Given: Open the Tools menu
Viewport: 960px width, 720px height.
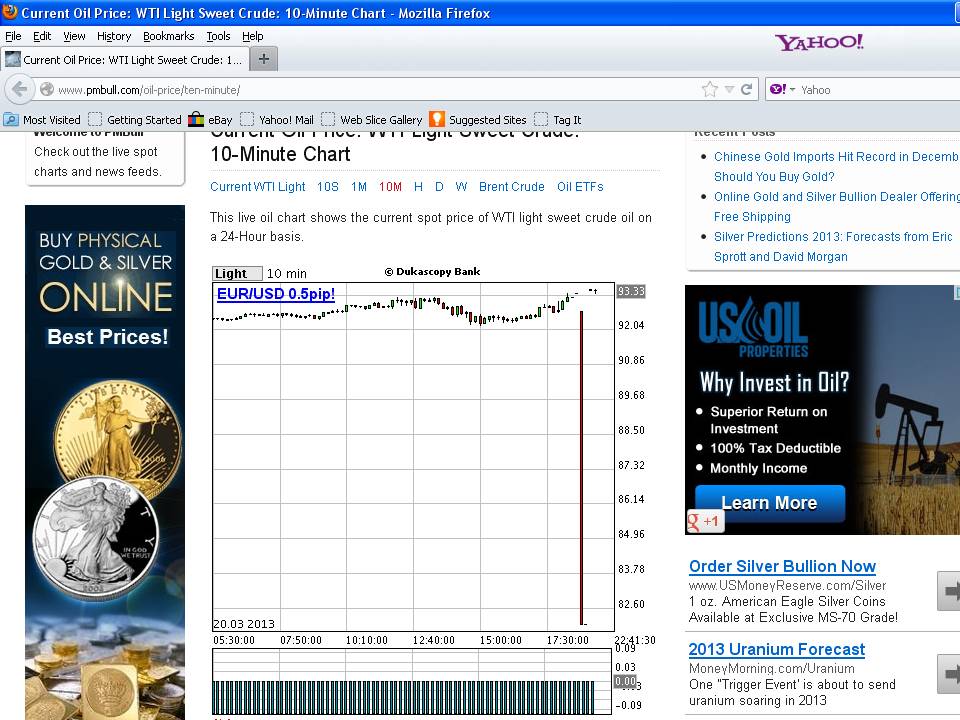Looking at the screenshot, I should 218,36.
